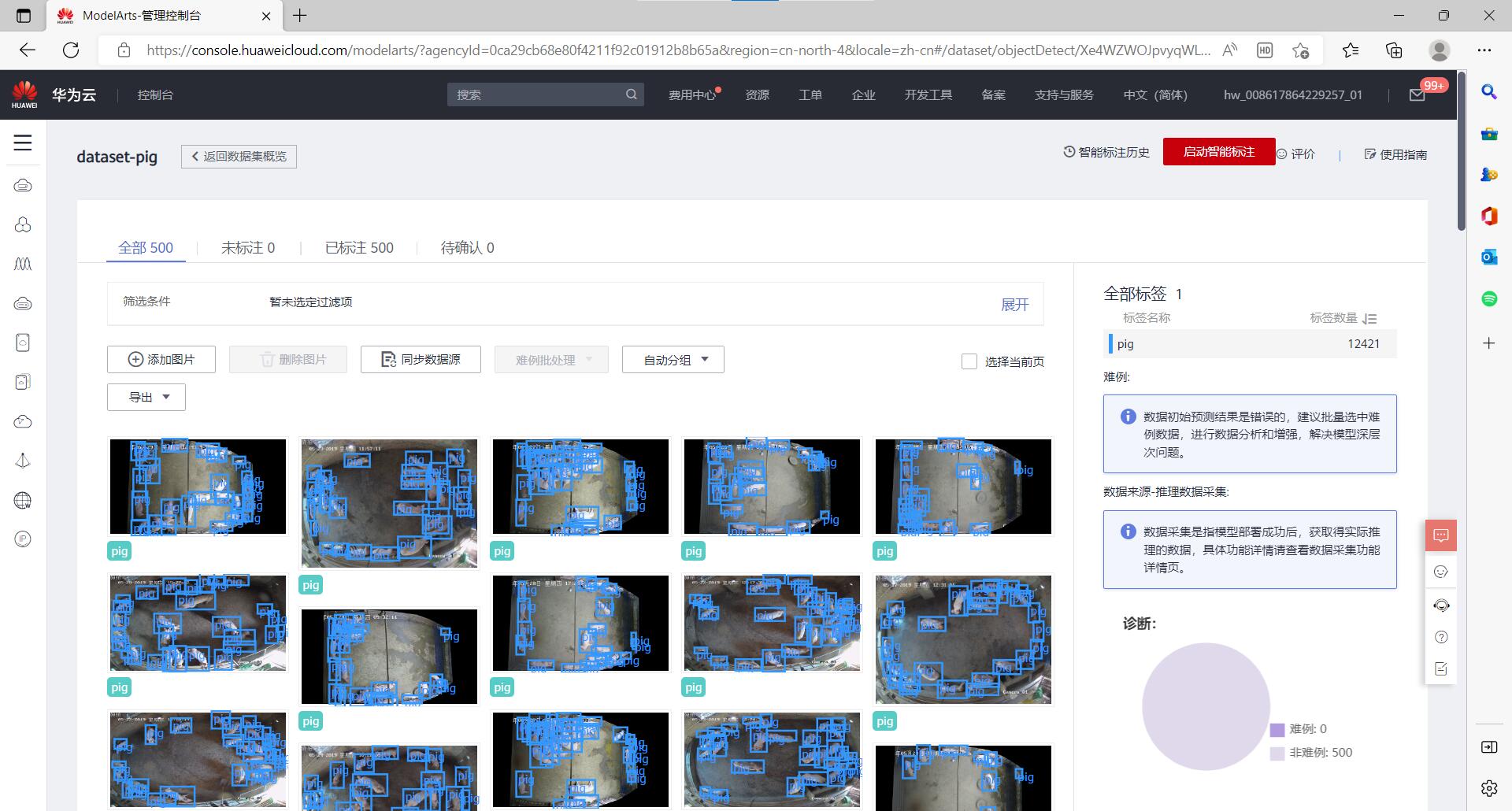Open Office app in Edge sidebar
This screenshot has width=1512, height=811.
[x=1489, y=216]
